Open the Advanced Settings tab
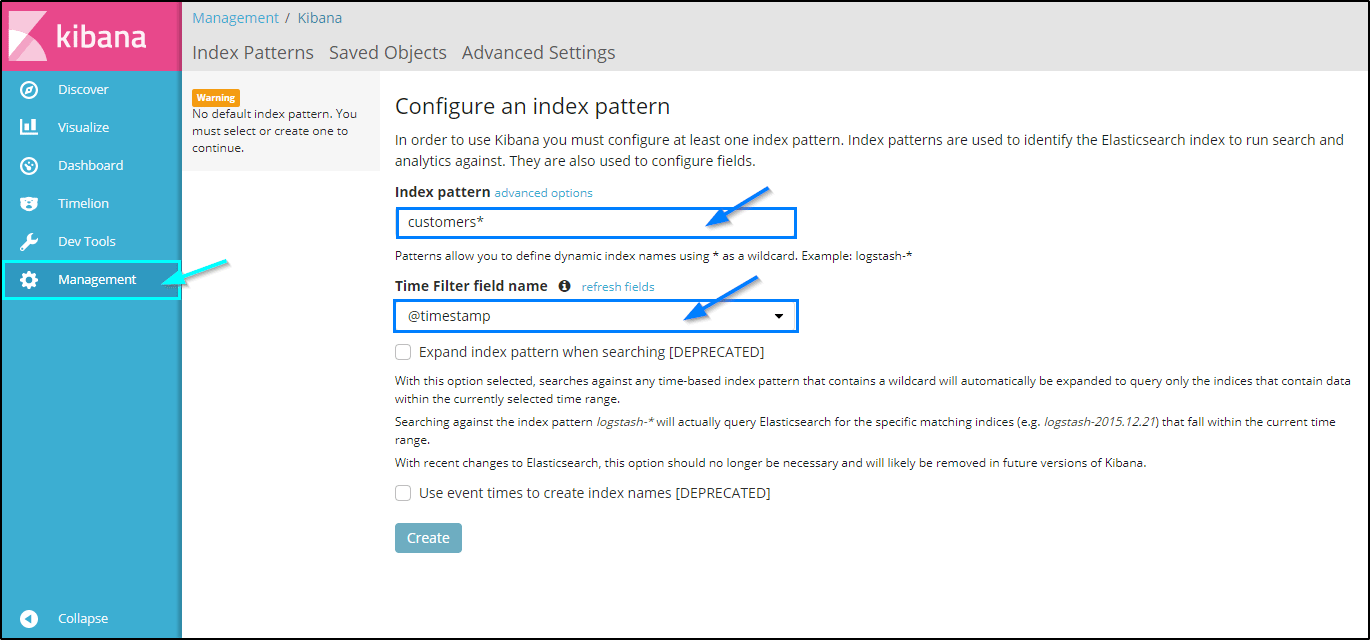This screenshot has height=640, width=1370. click(x=538, y=53)
